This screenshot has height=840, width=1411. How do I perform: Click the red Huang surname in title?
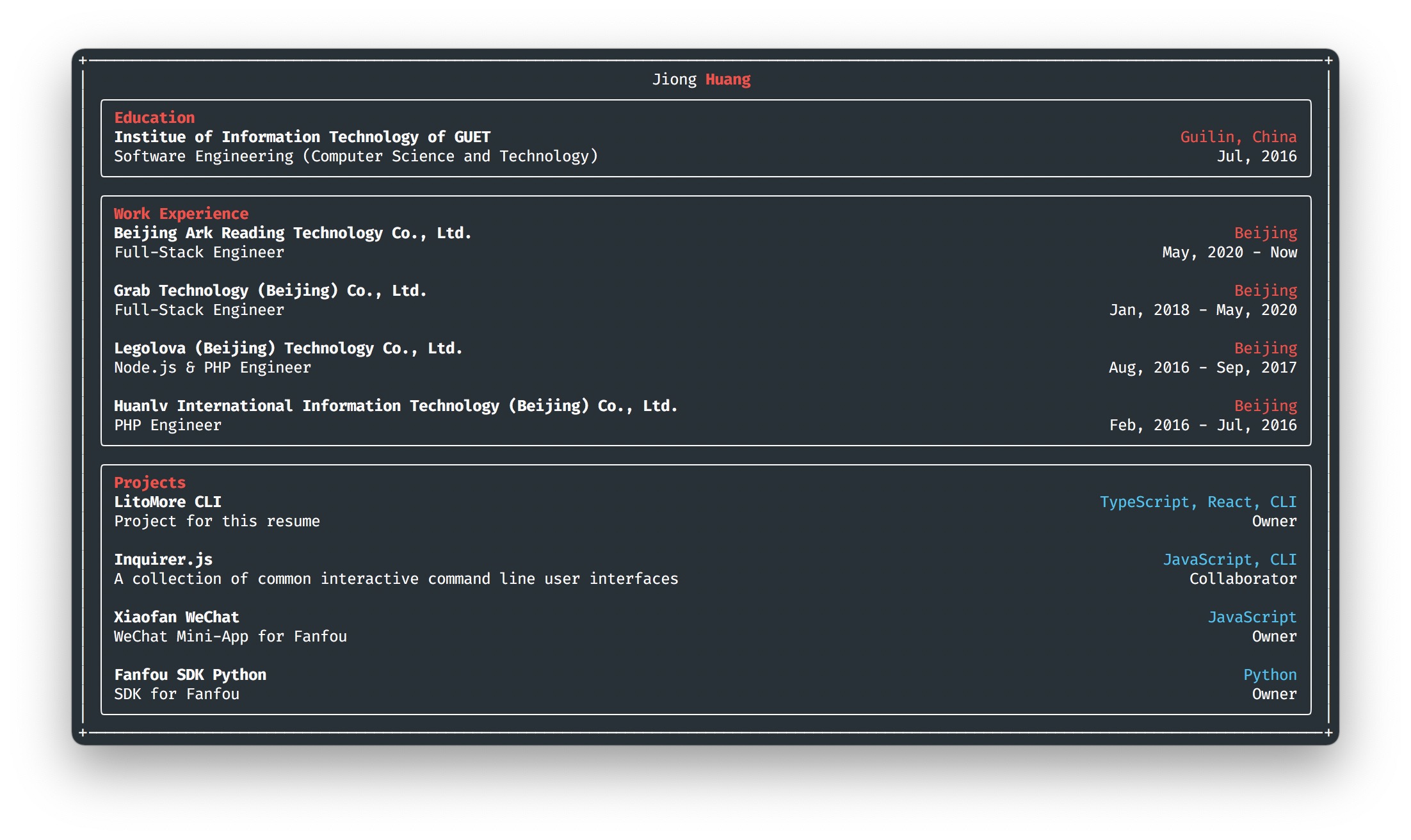pyautogui.click(x=728, y=79)
